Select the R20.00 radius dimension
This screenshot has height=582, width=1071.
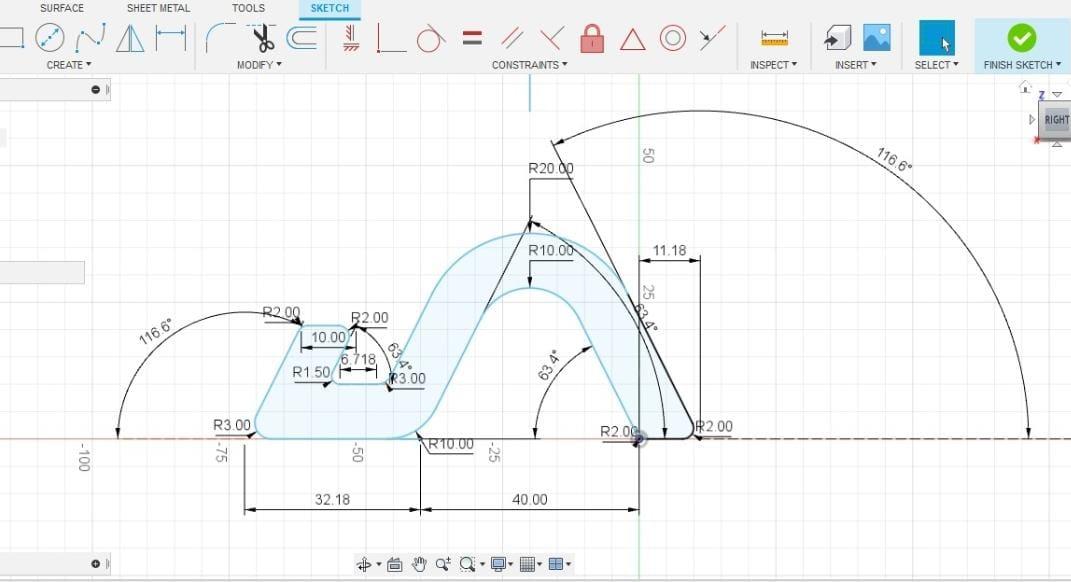[551, 168]
